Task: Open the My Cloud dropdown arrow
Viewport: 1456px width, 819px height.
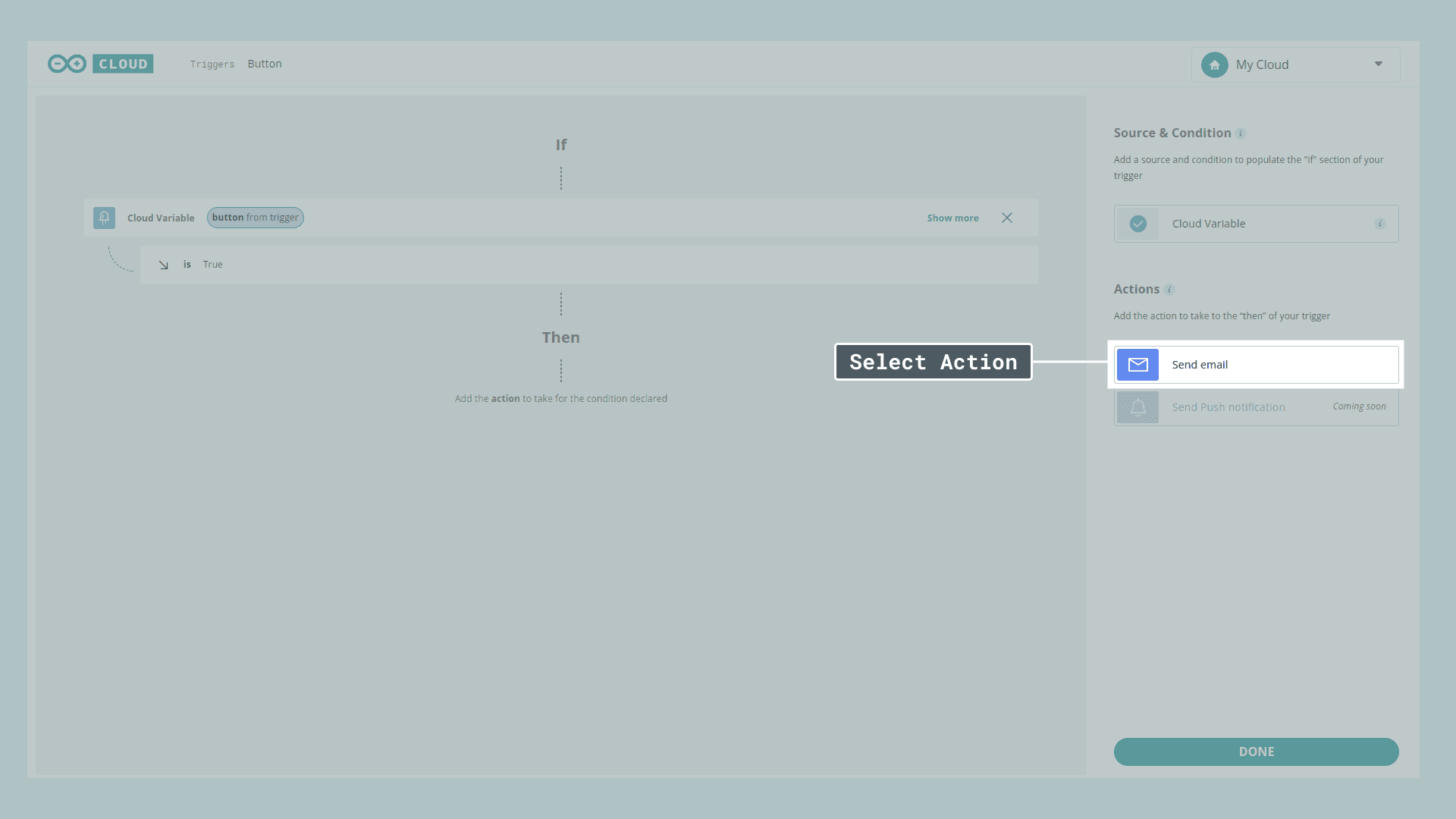Action: coord(1379,64)
